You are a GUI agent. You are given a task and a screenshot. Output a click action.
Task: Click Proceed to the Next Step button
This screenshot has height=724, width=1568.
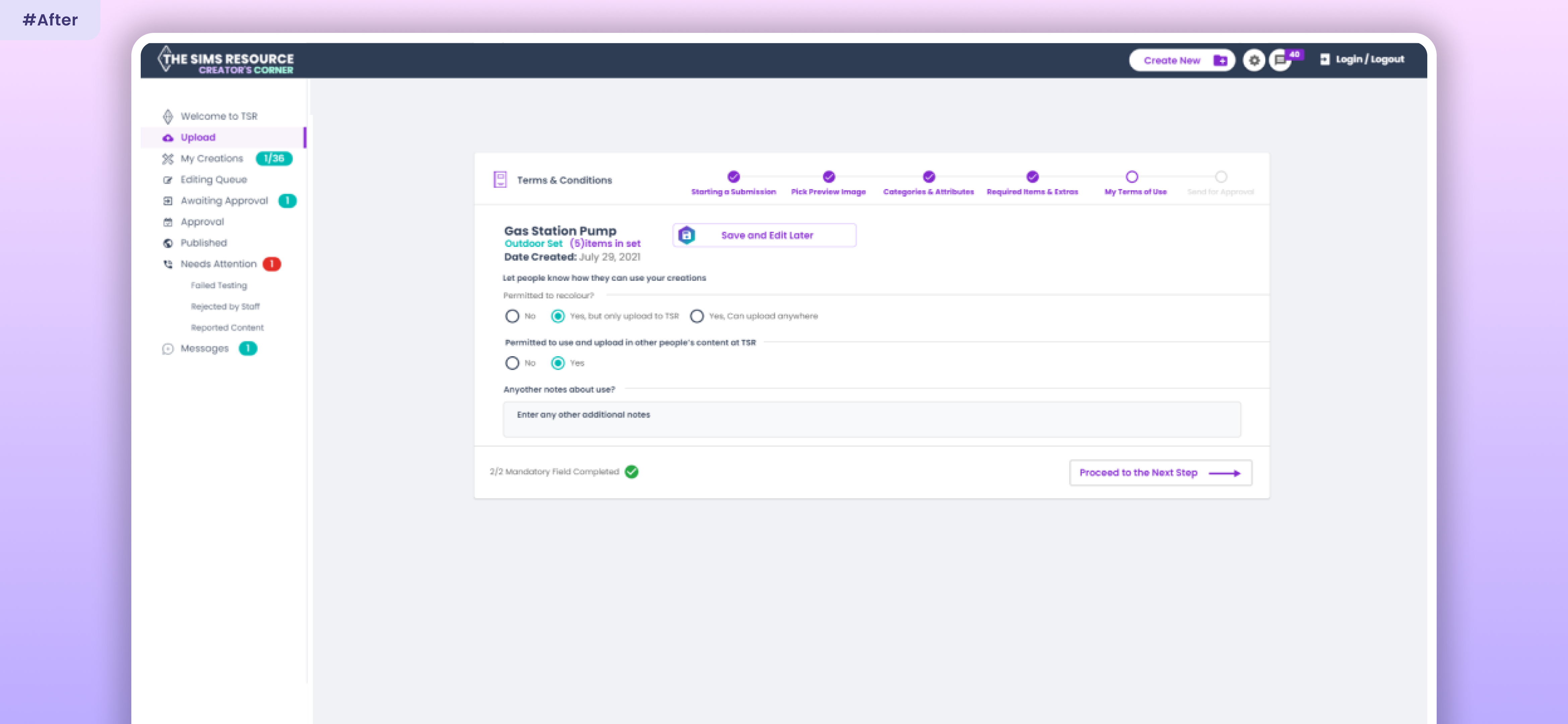(1160, 473)
